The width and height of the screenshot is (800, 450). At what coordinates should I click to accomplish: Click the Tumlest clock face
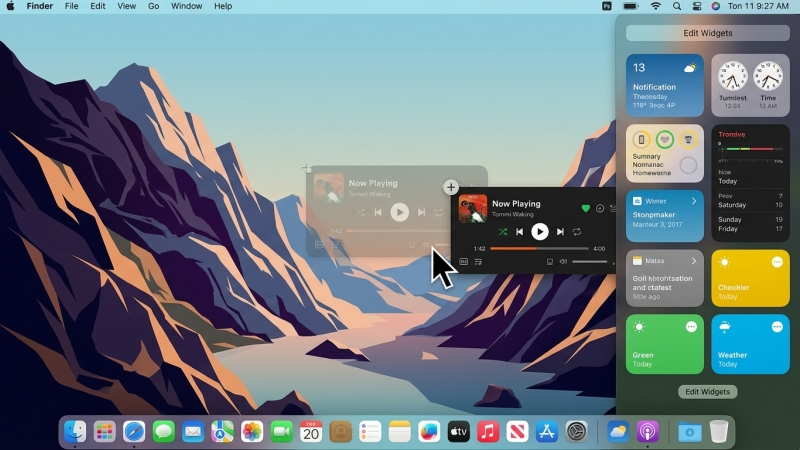733,76
